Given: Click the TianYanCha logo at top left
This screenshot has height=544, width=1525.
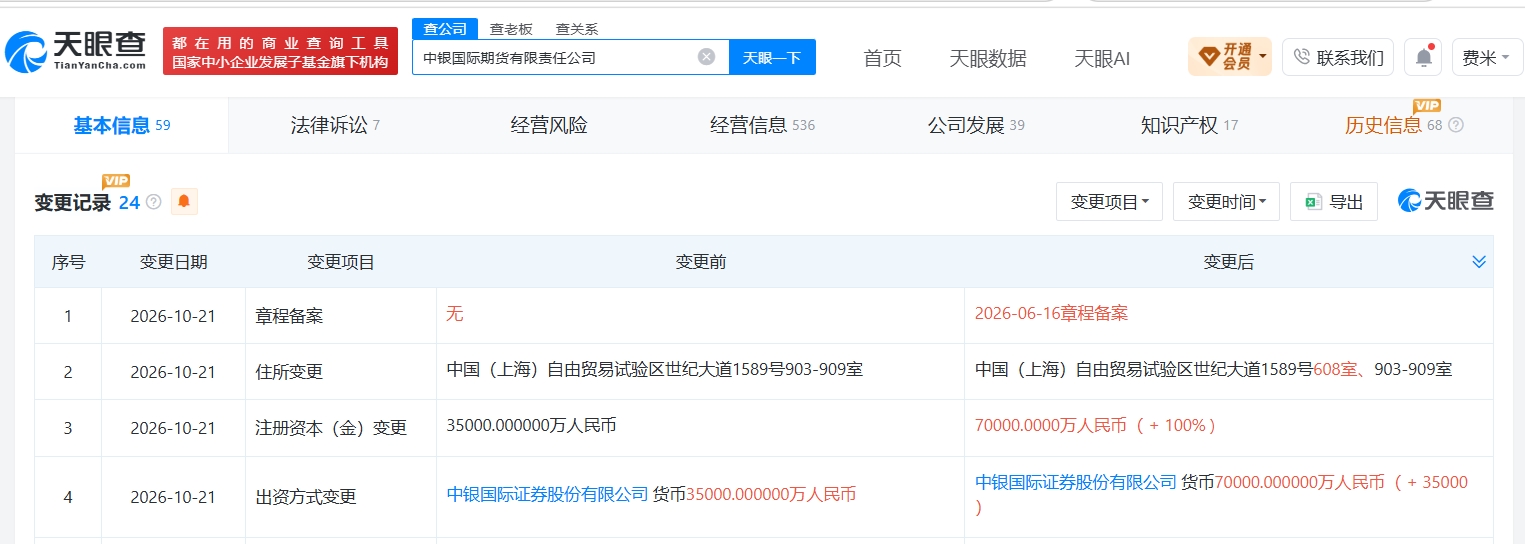Looking at the screenshot, I should [x=76, y=50].
